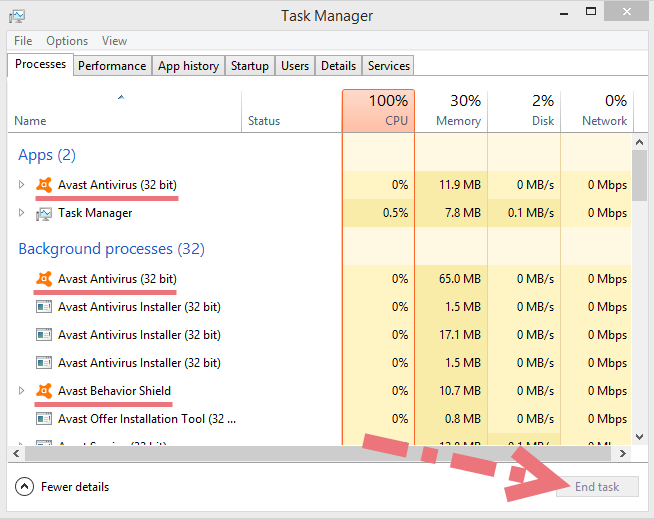Click the Fewer details circular arrow icon

tap(24, 486)
